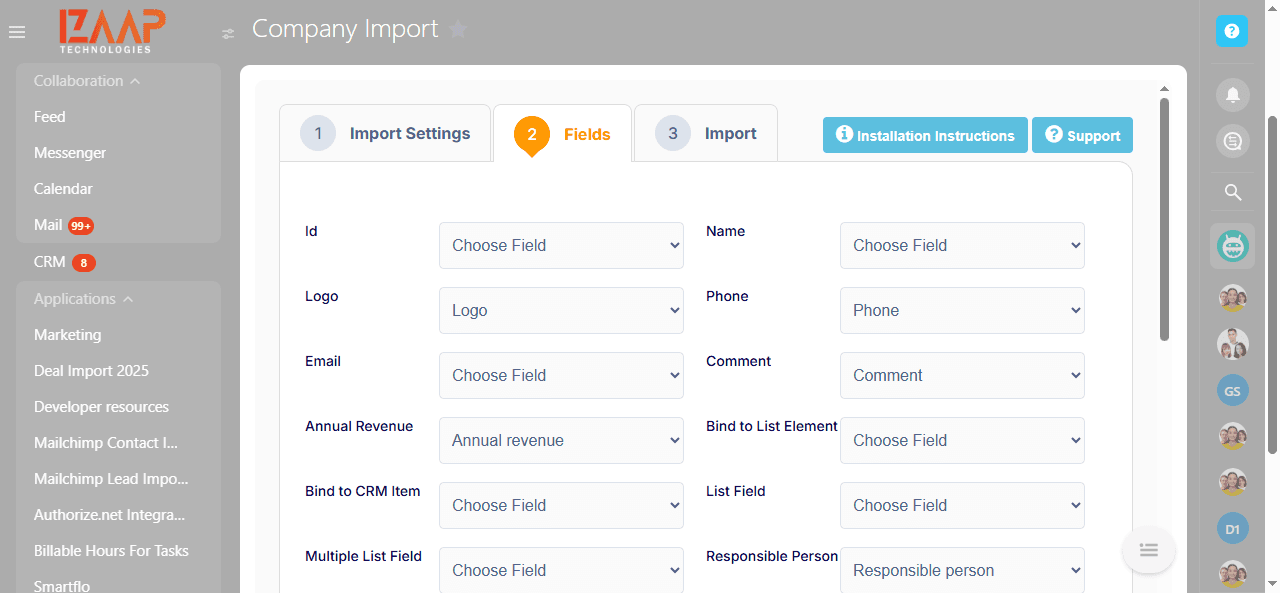Viewport: 1280px width, 593px height.
Task: Switch to the Import Settings tab
Action: pyautogui.click(x=386, y=133)
